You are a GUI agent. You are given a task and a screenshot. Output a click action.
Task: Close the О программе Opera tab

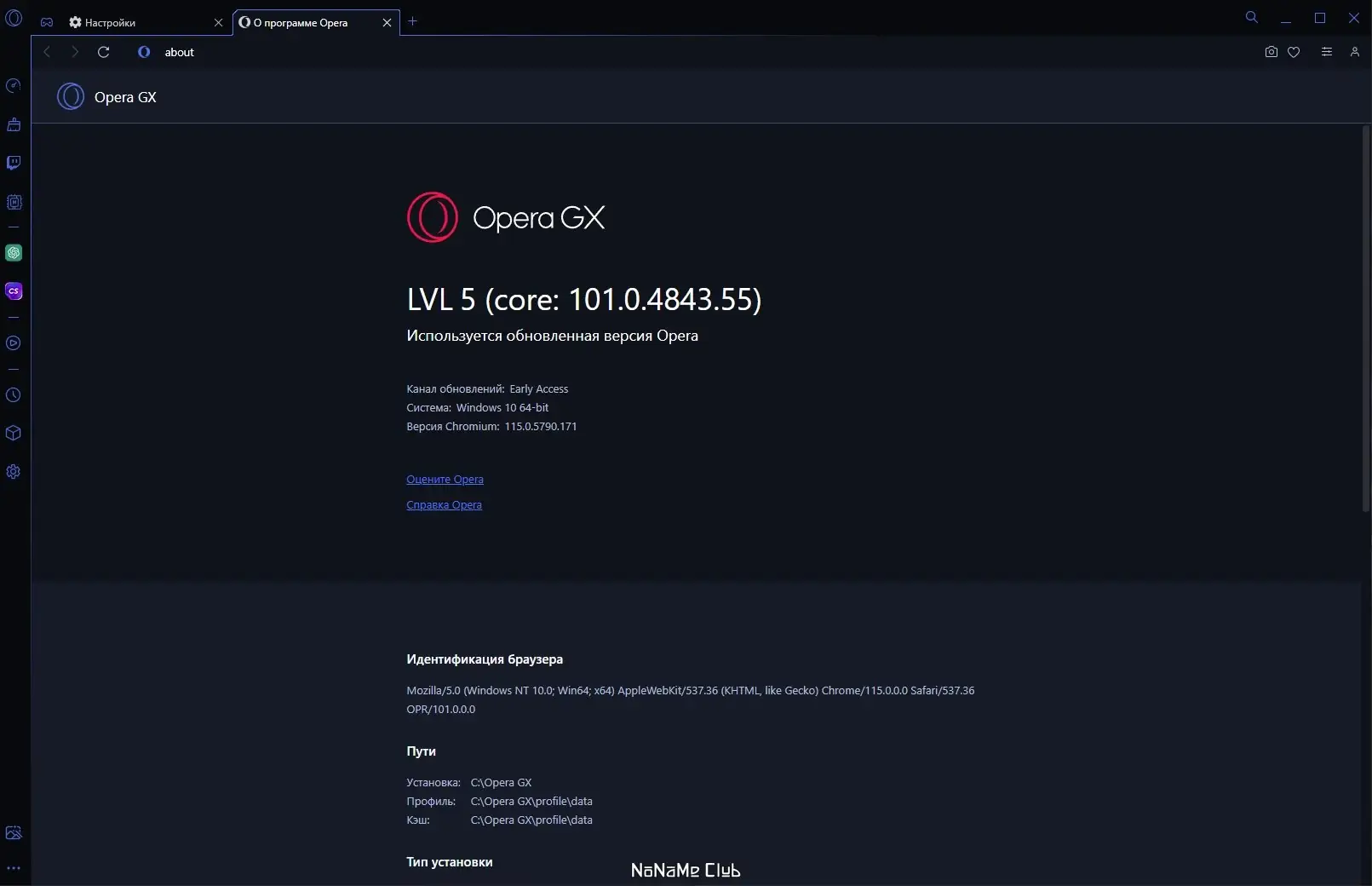pyautogui.click(x=387, y=23)
